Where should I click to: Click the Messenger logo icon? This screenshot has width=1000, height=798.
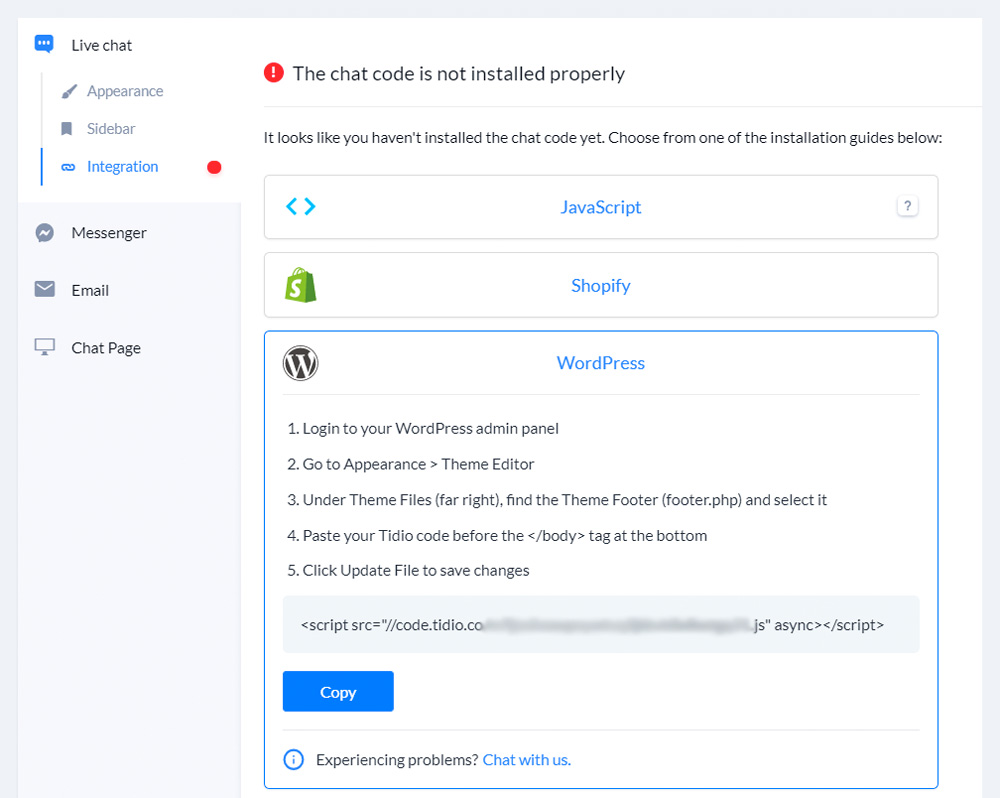tap(45, 233)
